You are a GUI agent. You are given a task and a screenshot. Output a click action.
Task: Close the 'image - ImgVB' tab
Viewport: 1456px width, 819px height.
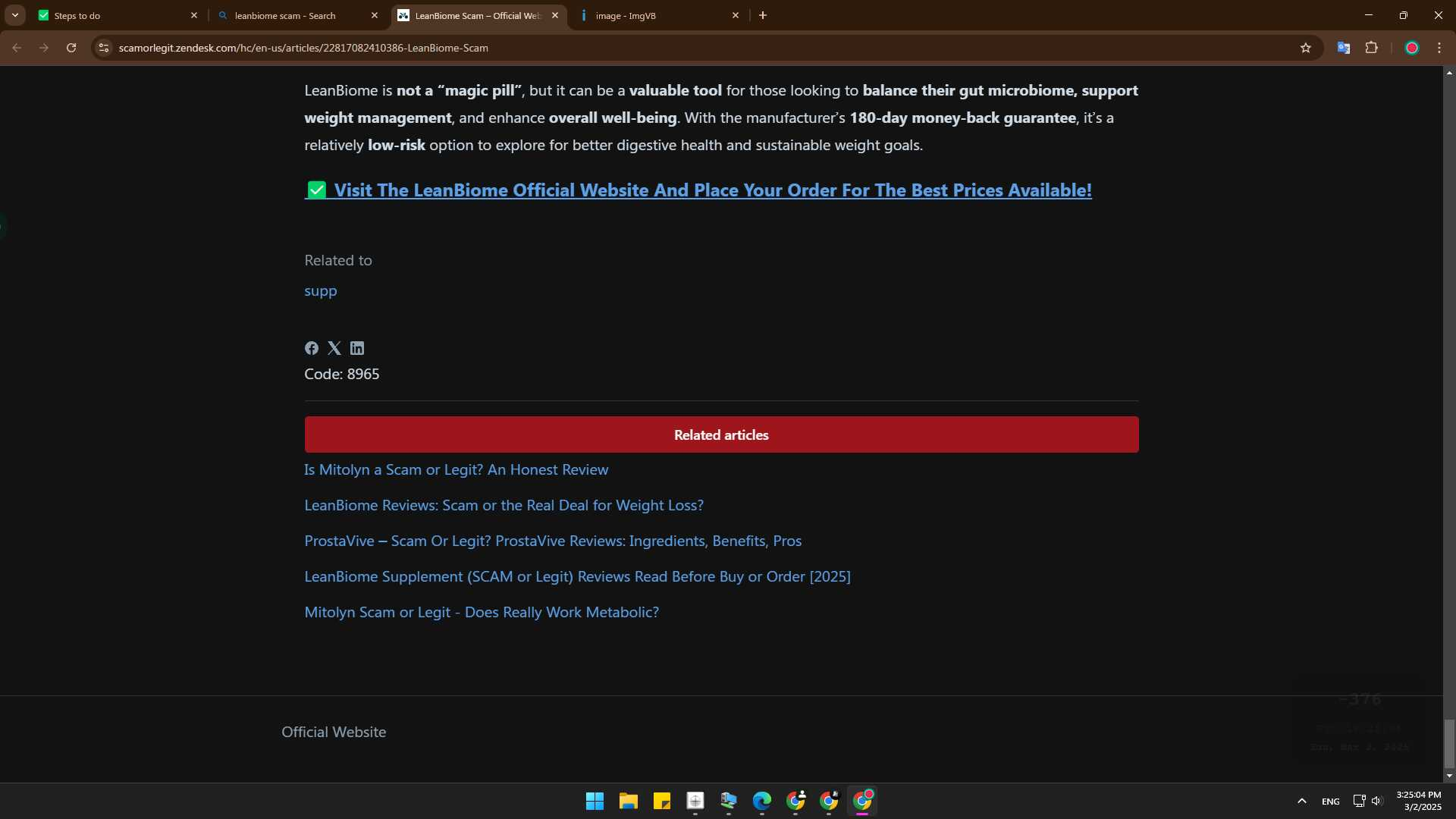point(736,15)
